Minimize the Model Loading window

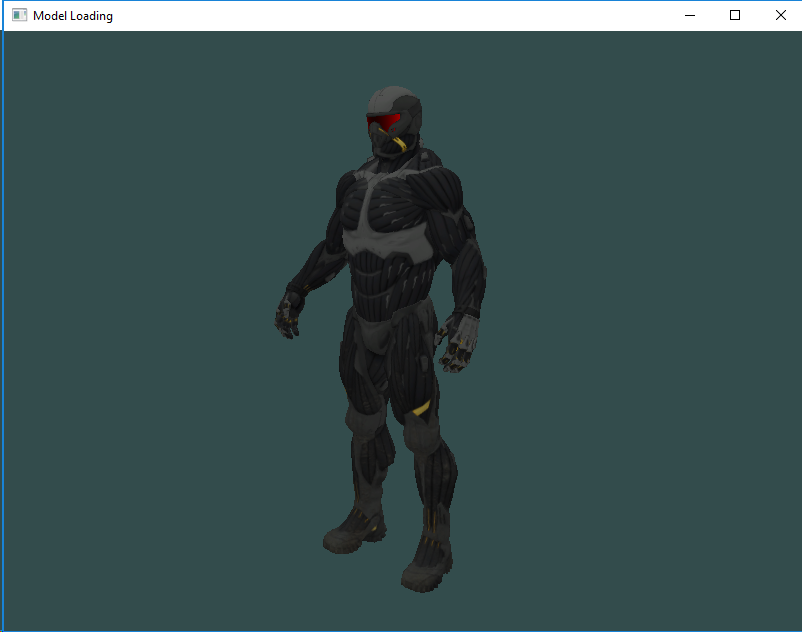pyautogui.click(x=689, y=15)
